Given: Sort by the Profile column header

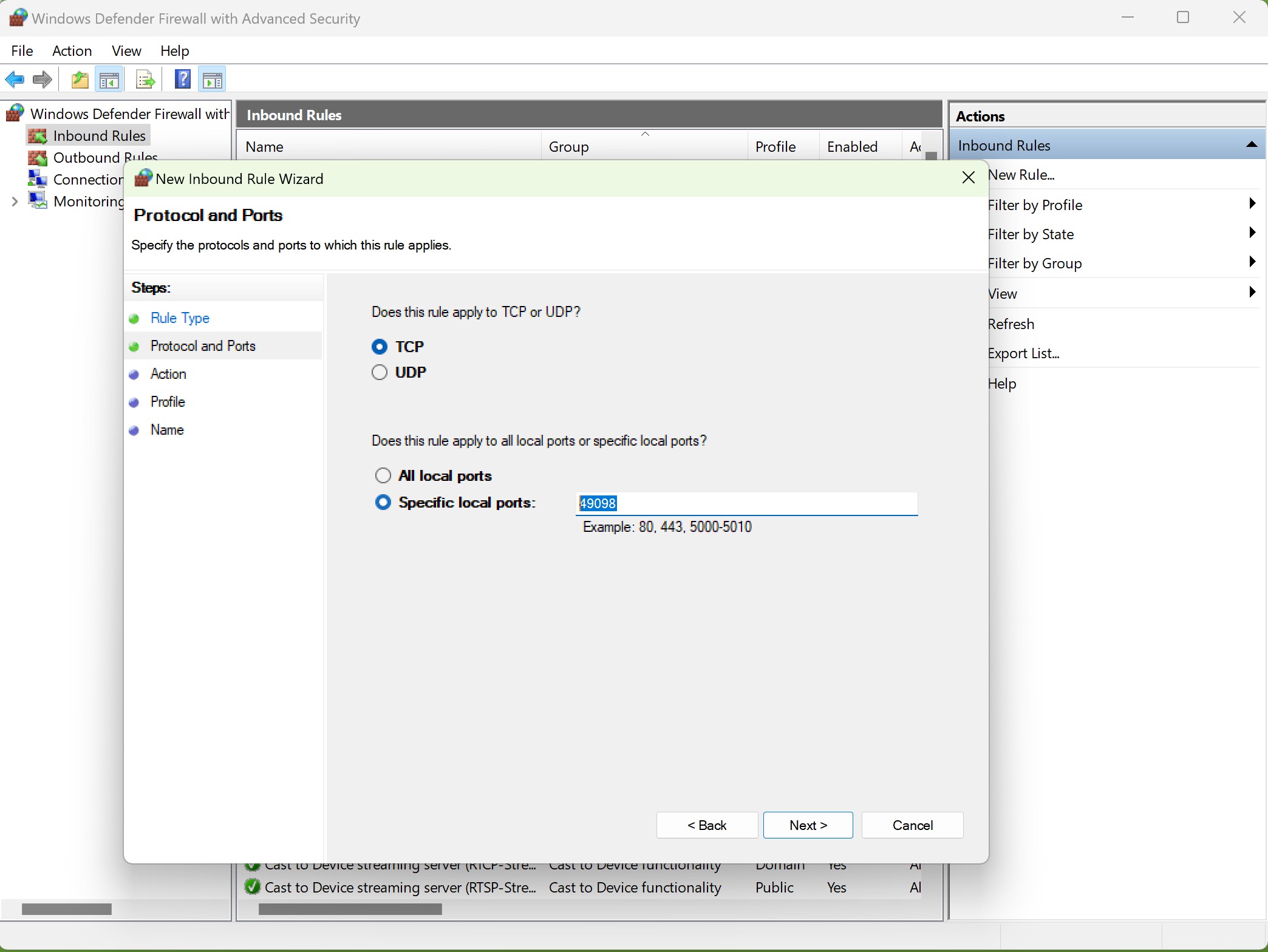Looking at the screenshot, I should (x=783, y=146).
